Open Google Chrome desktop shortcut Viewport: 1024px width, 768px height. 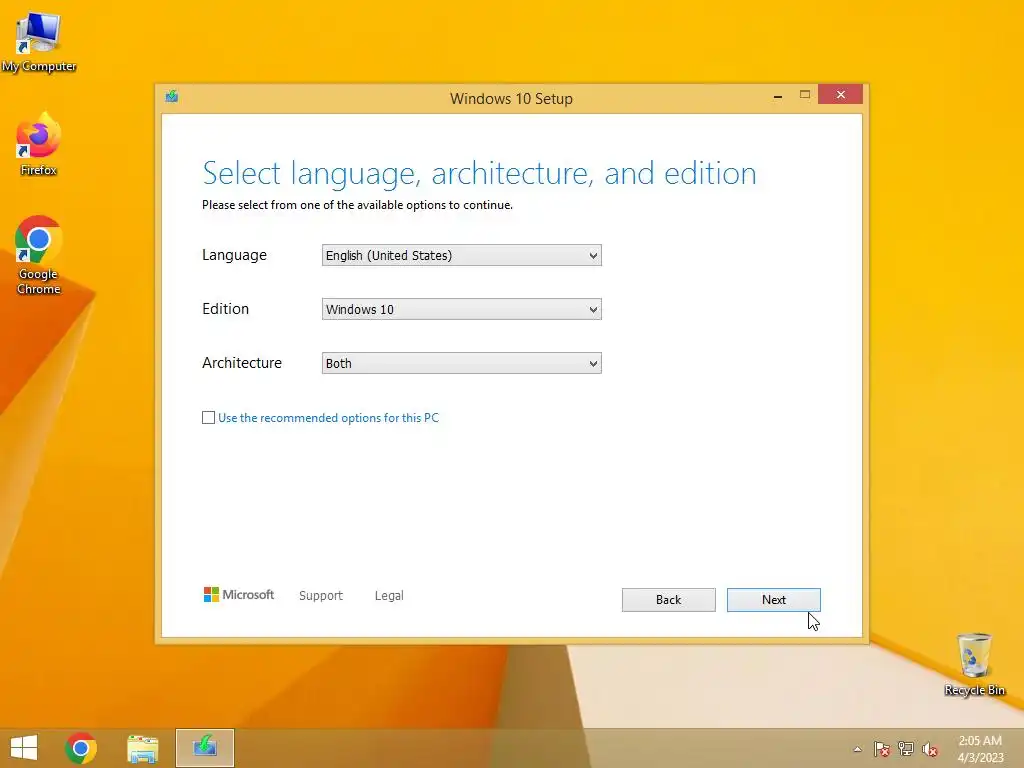(39, 255)
